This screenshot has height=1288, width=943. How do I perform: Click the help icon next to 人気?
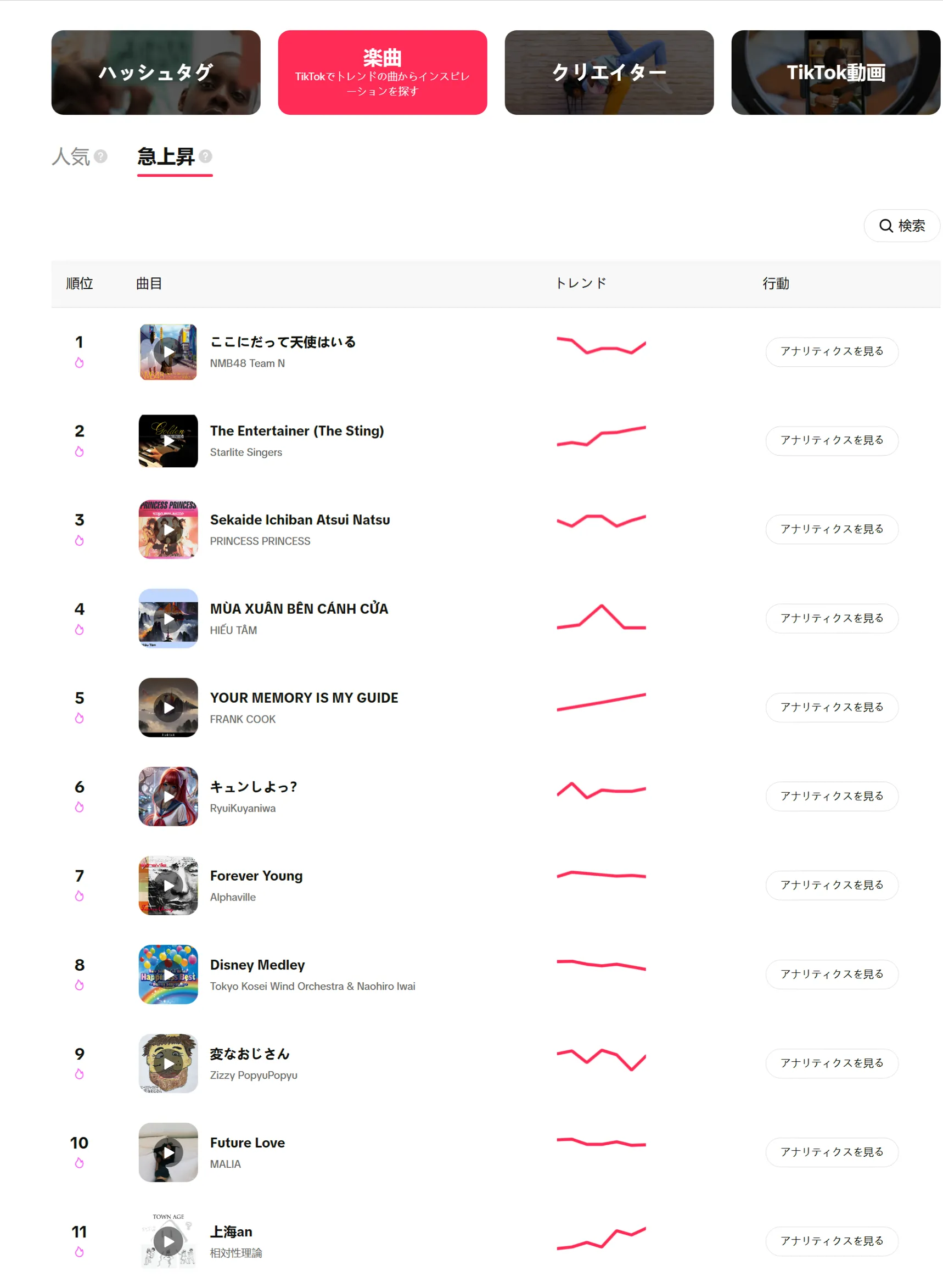click(100, 156)
